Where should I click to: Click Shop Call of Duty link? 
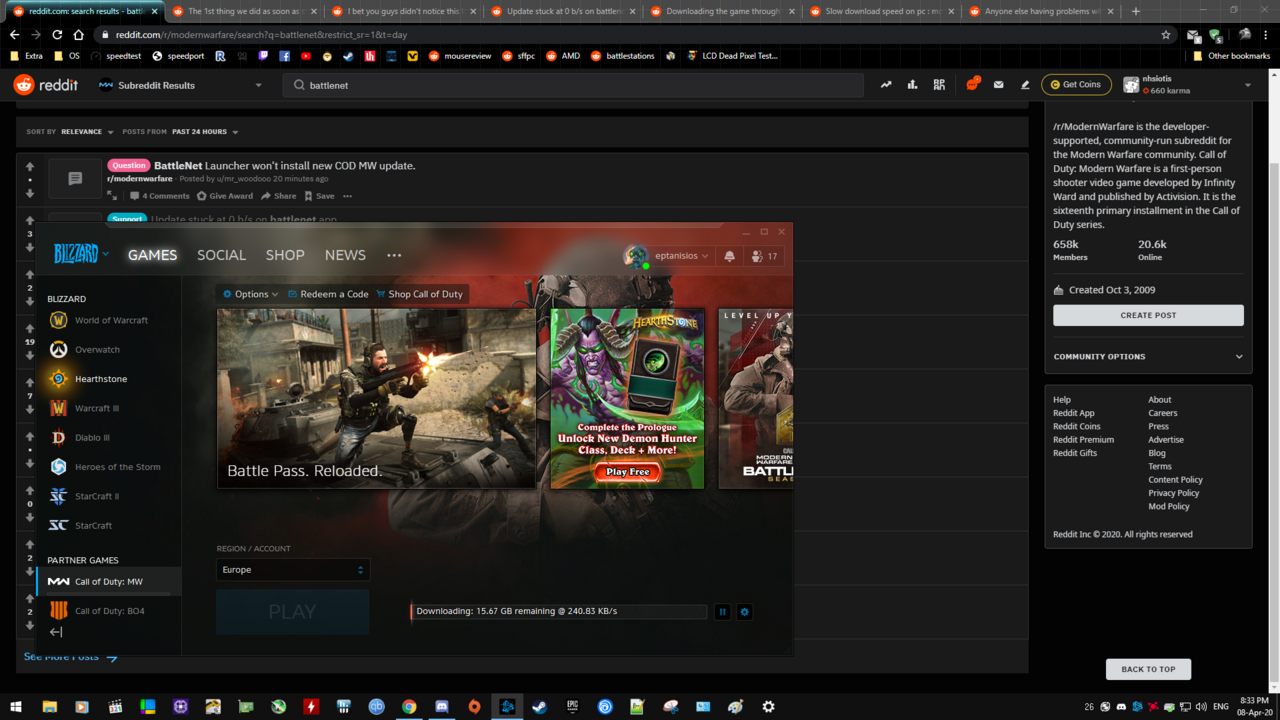419,294
